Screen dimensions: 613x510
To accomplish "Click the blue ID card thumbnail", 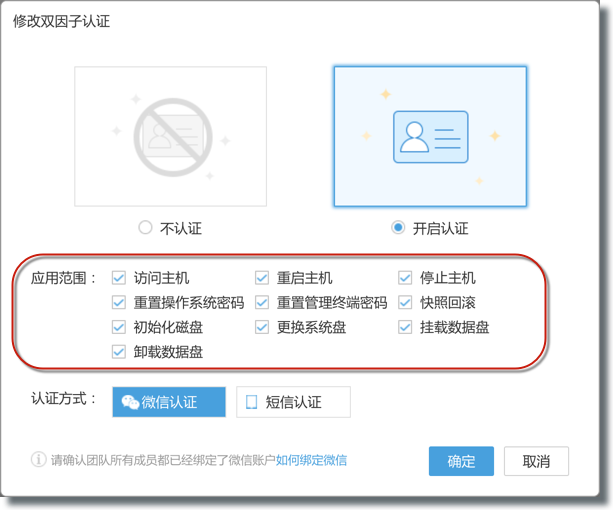I will pos(430,136).
